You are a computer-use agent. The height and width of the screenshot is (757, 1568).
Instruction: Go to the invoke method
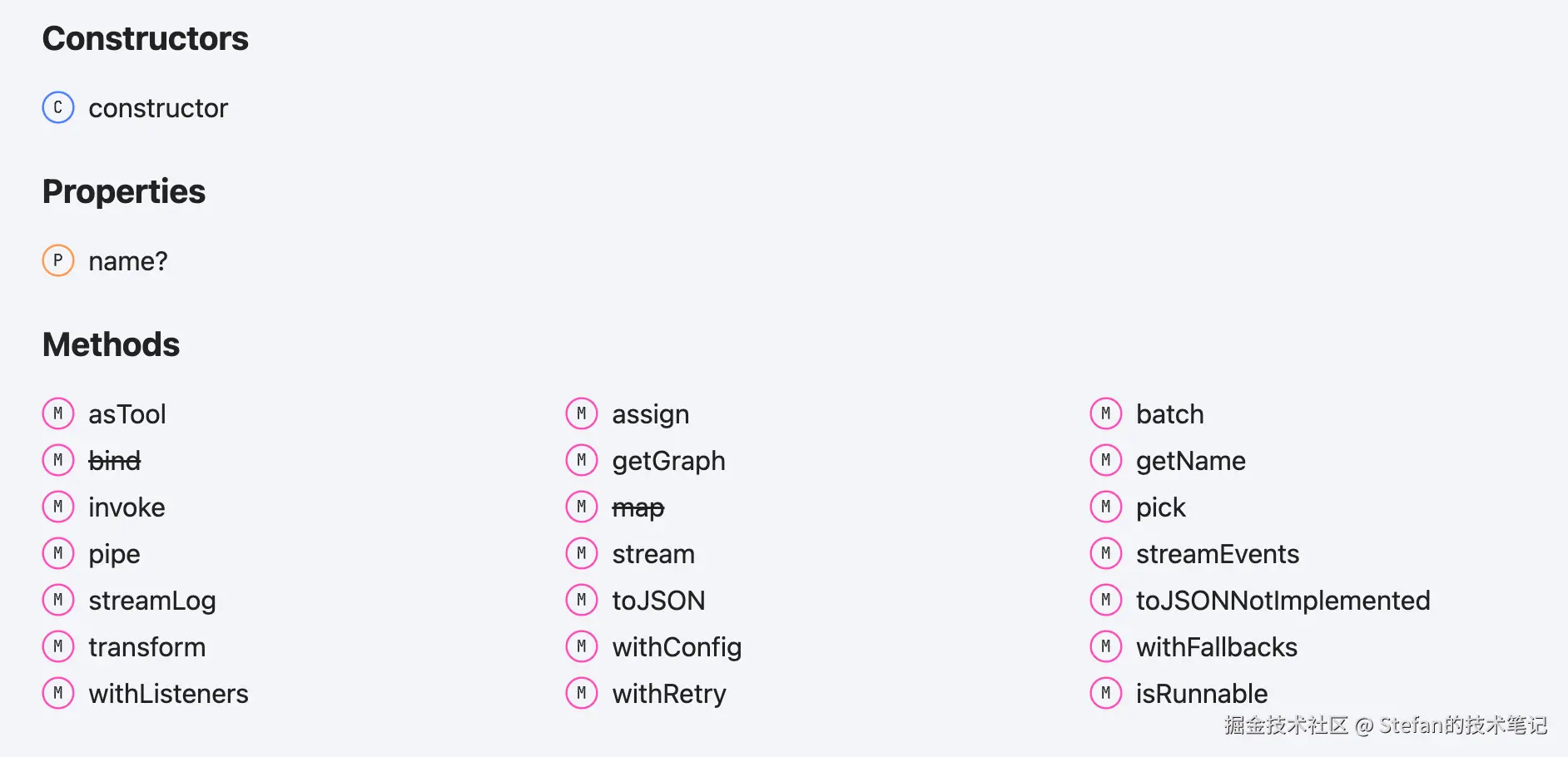[127, 507]
